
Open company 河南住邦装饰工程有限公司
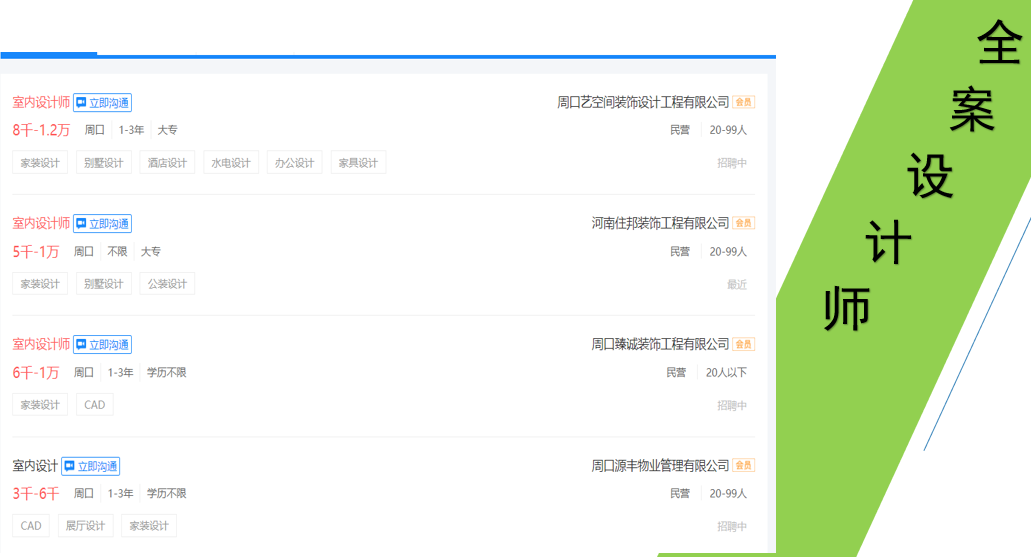(660, 223)
